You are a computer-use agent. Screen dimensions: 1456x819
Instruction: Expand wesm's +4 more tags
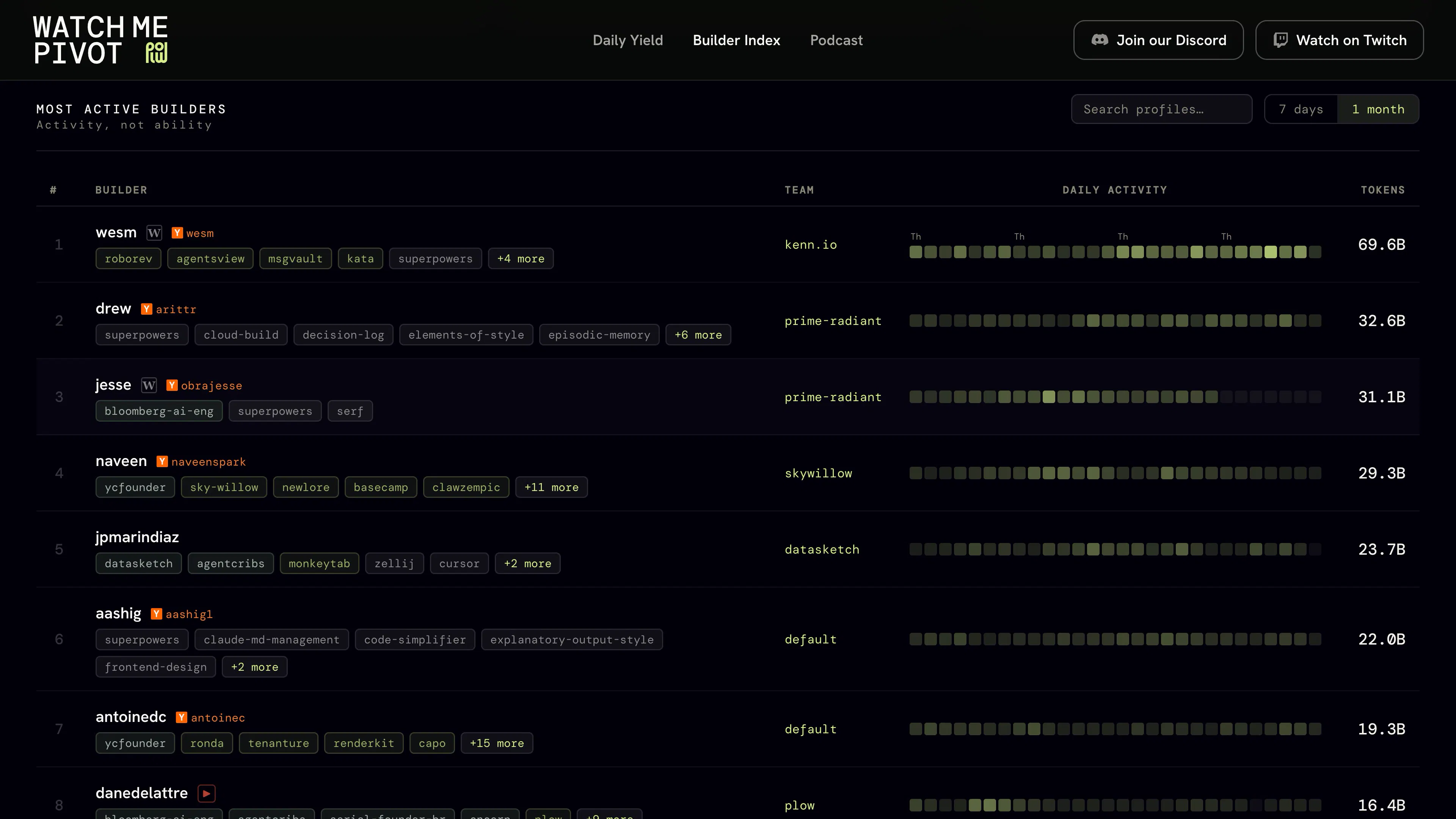tap(521, 259)
